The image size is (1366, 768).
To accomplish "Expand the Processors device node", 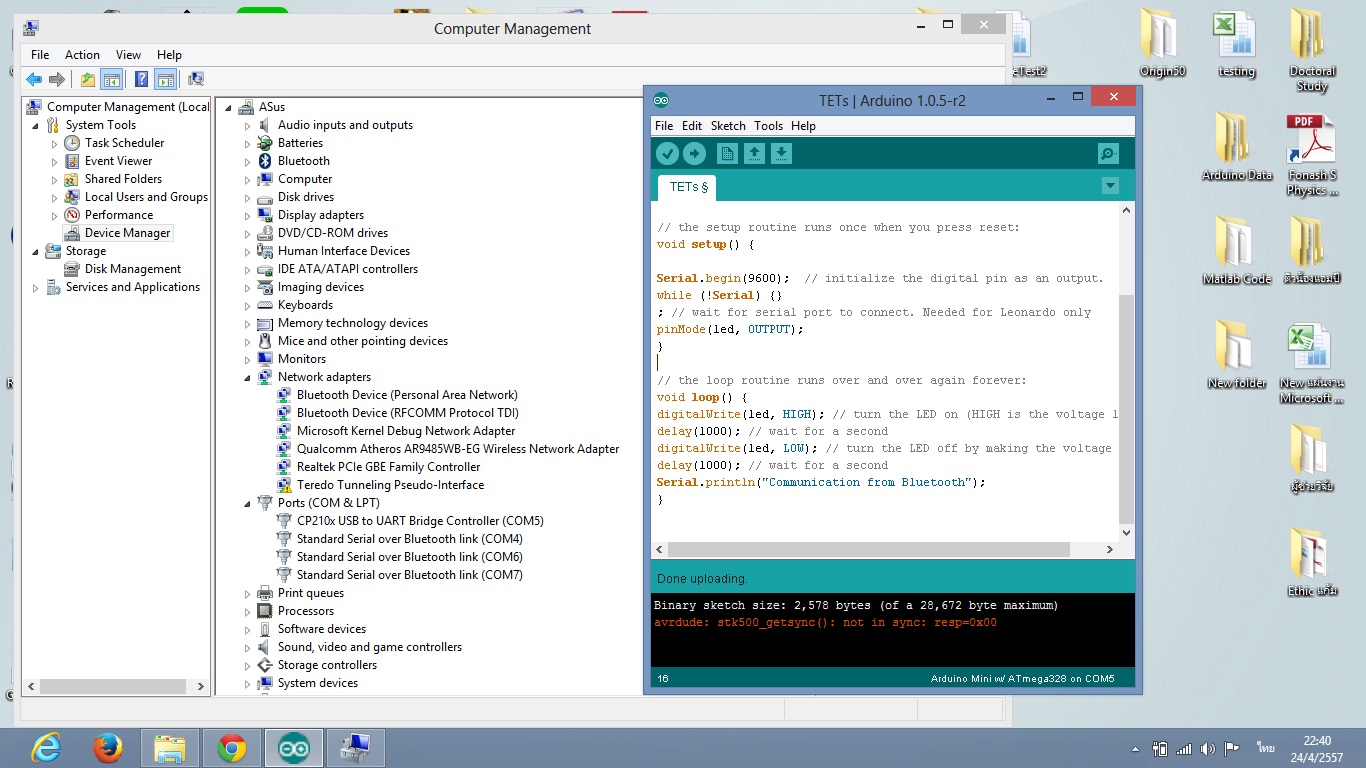I will [x=248, y=612].
